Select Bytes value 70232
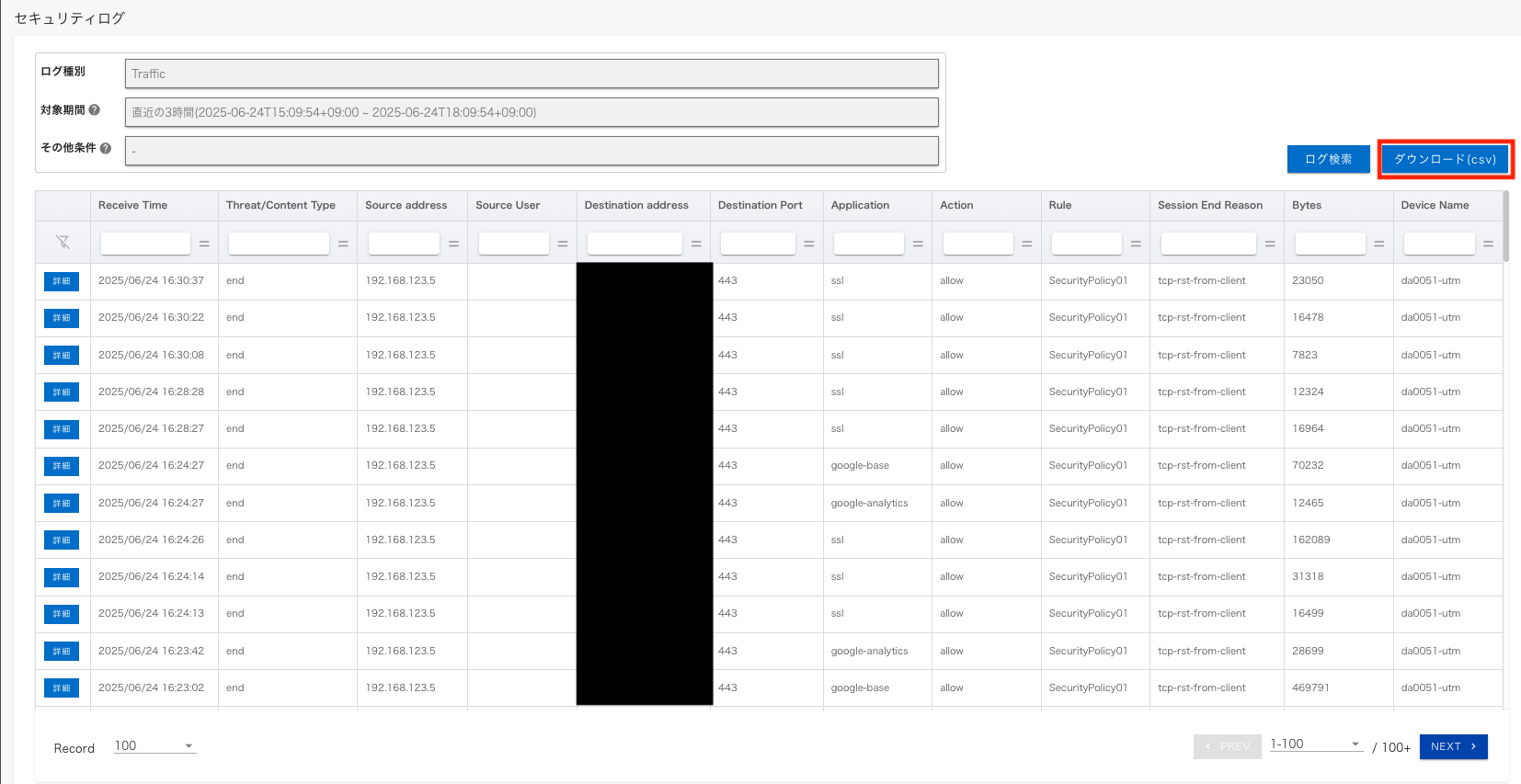 (1308, 465)
